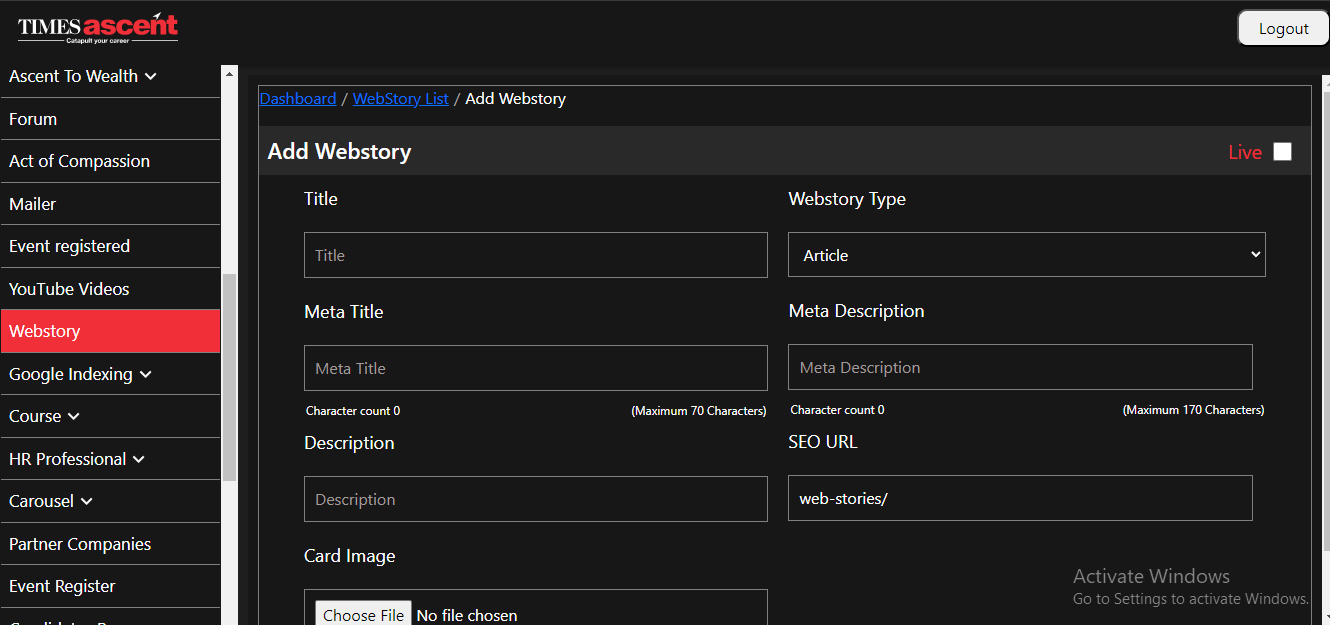Screen dimensions: 1330x625
Task: Open the Webstory Type dropdown
Action: (x=1027, y=255)
